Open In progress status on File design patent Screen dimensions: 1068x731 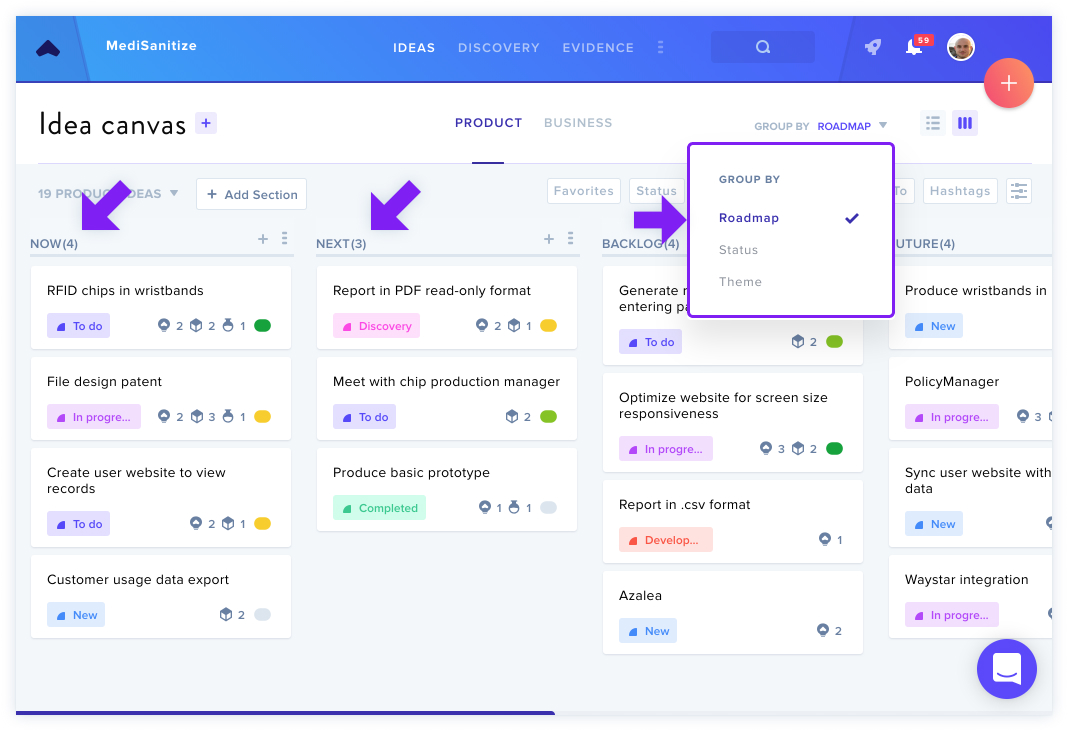pos(94,417)
